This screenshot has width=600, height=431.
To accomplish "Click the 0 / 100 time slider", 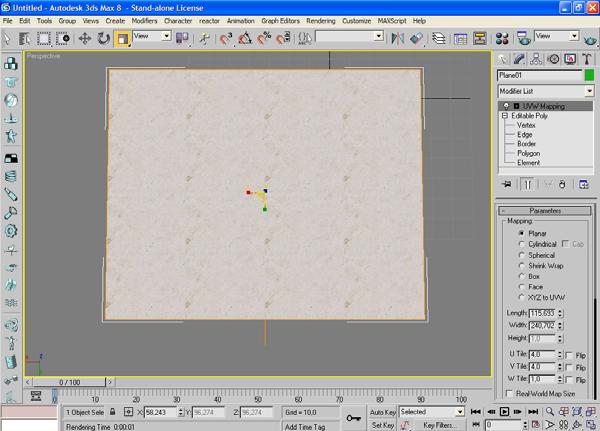I will [69, 382].
